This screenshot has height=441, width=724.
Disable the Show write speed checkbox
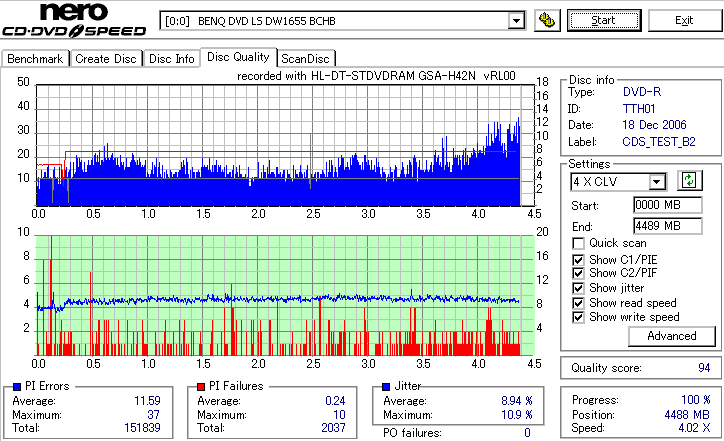578,317
